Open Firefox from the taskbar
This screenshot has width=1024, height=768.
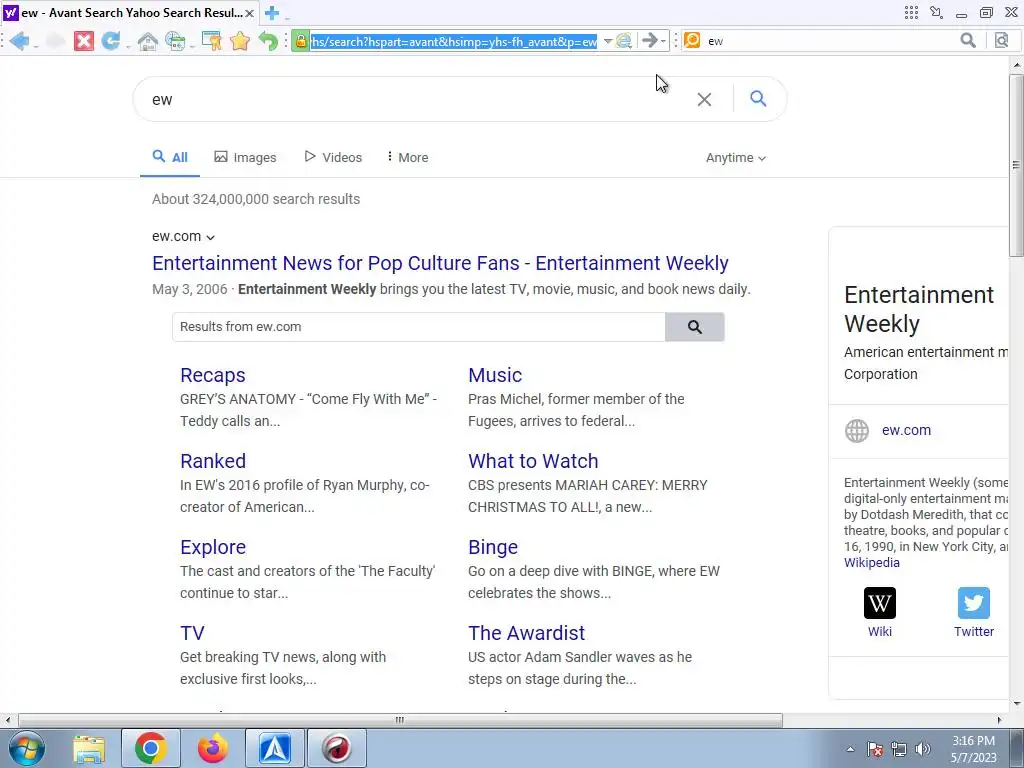tap(213, 748)
